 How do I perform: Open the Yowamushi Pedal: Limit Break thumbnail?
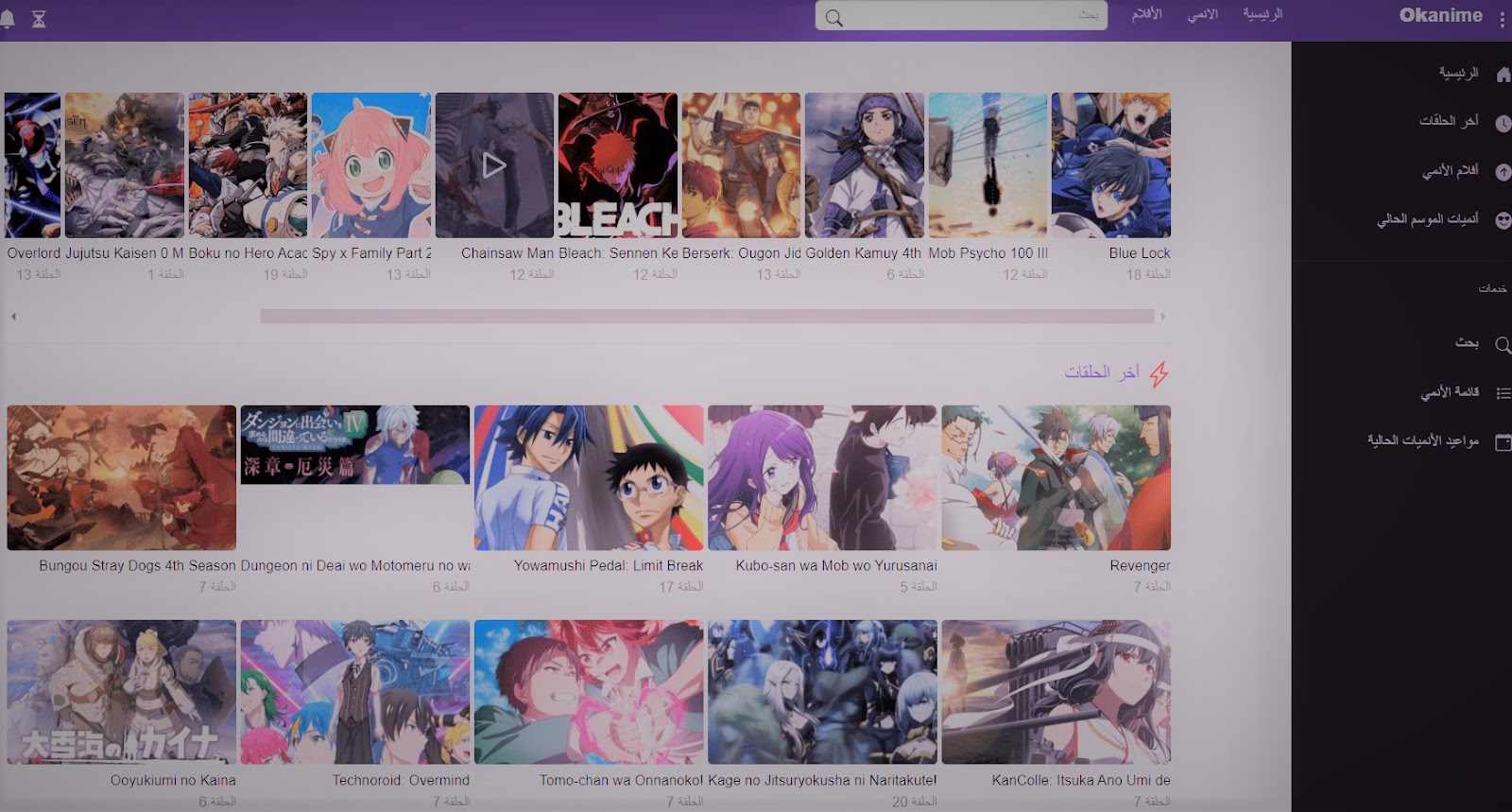point(589,478)
